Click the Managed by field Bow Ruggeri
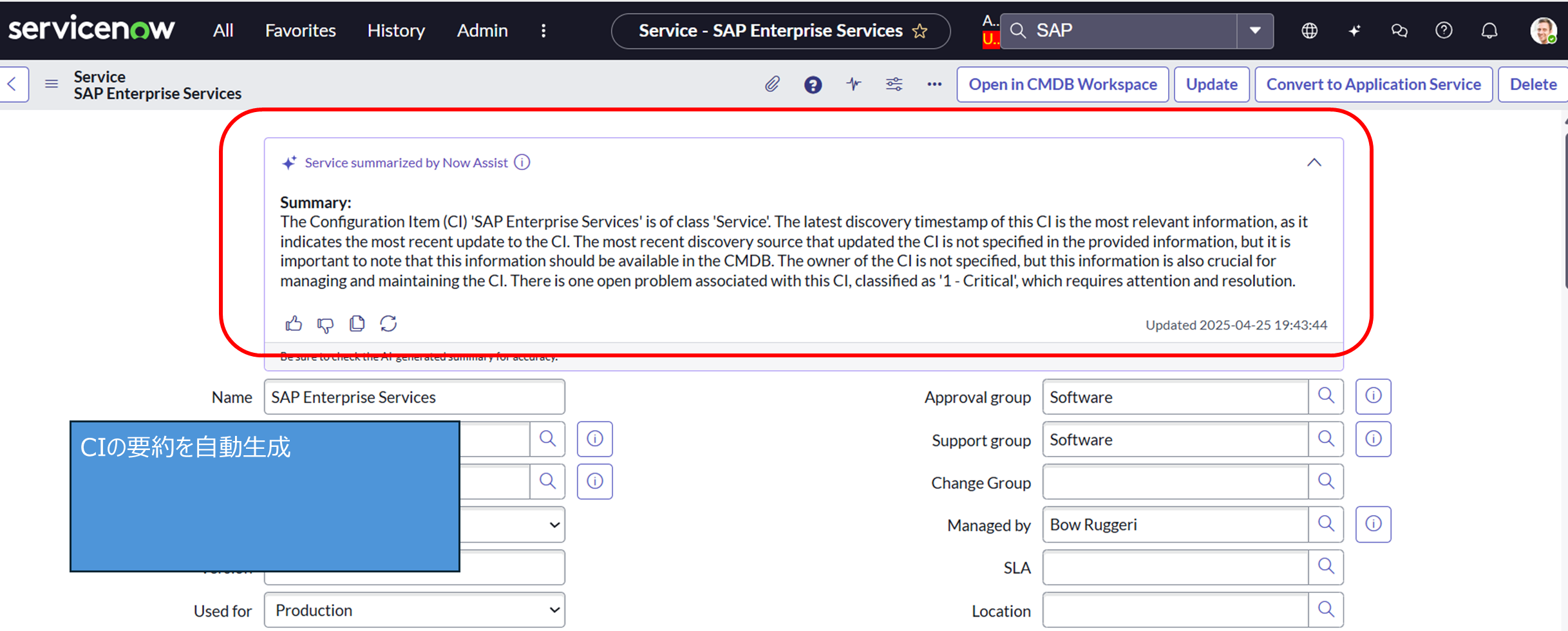Screen dimensions: 1568x631 [x=1175, y=525]
